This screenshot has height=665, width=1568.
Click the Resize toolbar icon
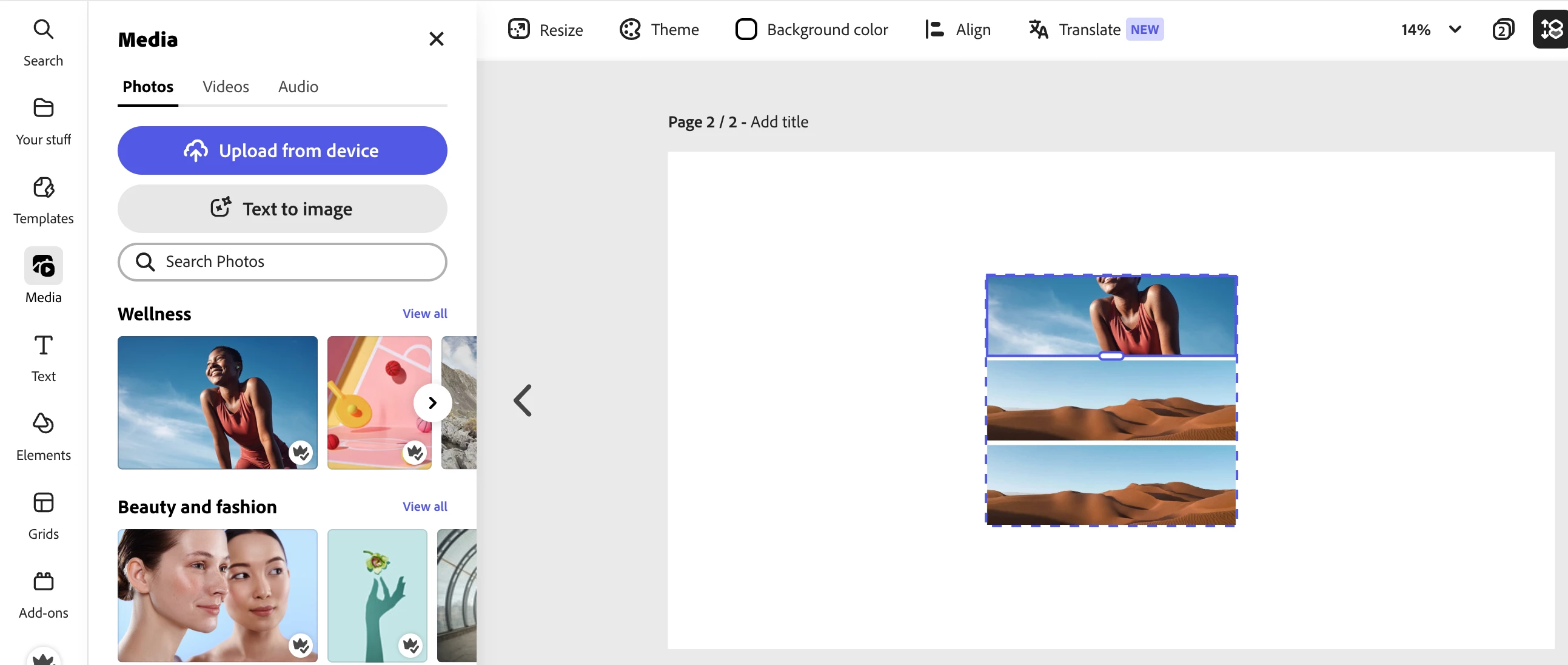[518, 29]
